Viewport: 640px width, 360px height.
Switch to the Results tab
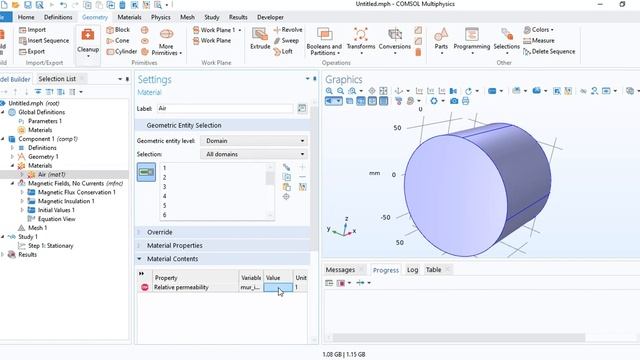(x=238, y=17)
